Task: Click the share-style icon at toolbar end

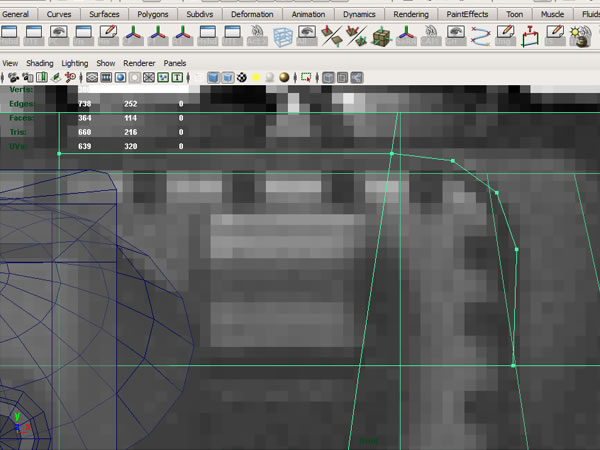Action: 356,77
